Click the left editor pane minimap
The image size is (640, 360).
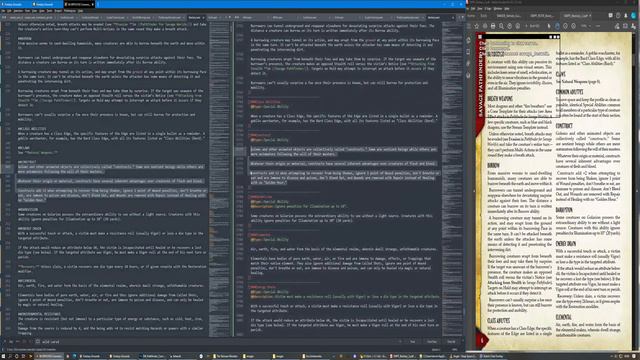[x=219, y=179]
